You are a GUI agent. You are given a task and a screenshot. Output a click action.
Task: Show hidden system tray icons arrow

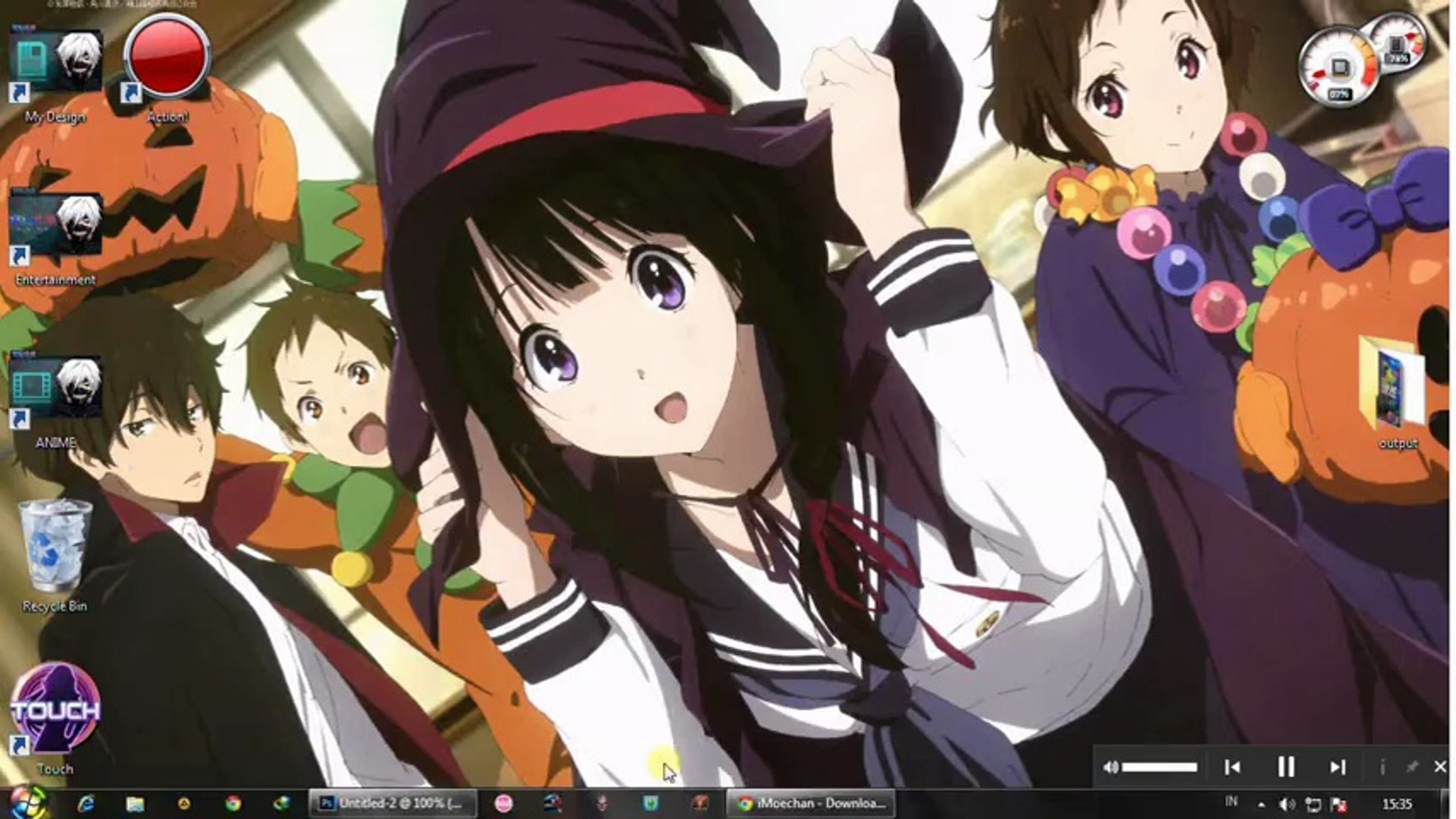pos(1261,805)
